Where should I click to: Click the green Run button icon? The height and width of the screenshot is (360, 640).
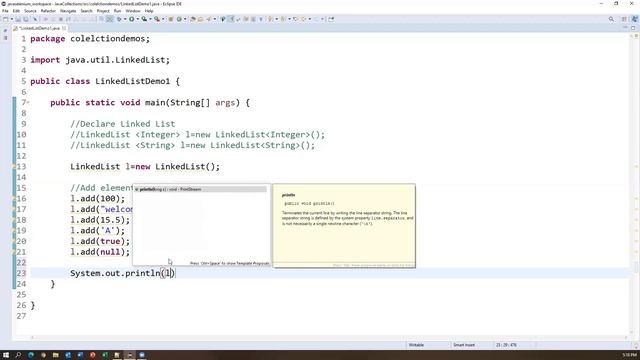point(131,19)
